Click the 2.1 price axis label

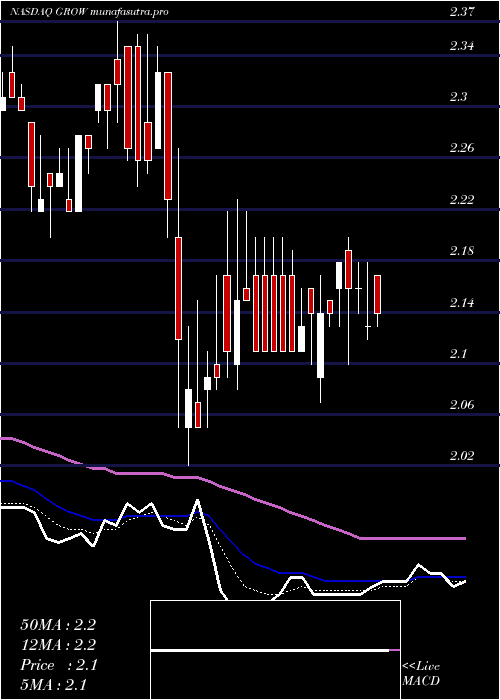pyautogui.click(x=458, y=354)
